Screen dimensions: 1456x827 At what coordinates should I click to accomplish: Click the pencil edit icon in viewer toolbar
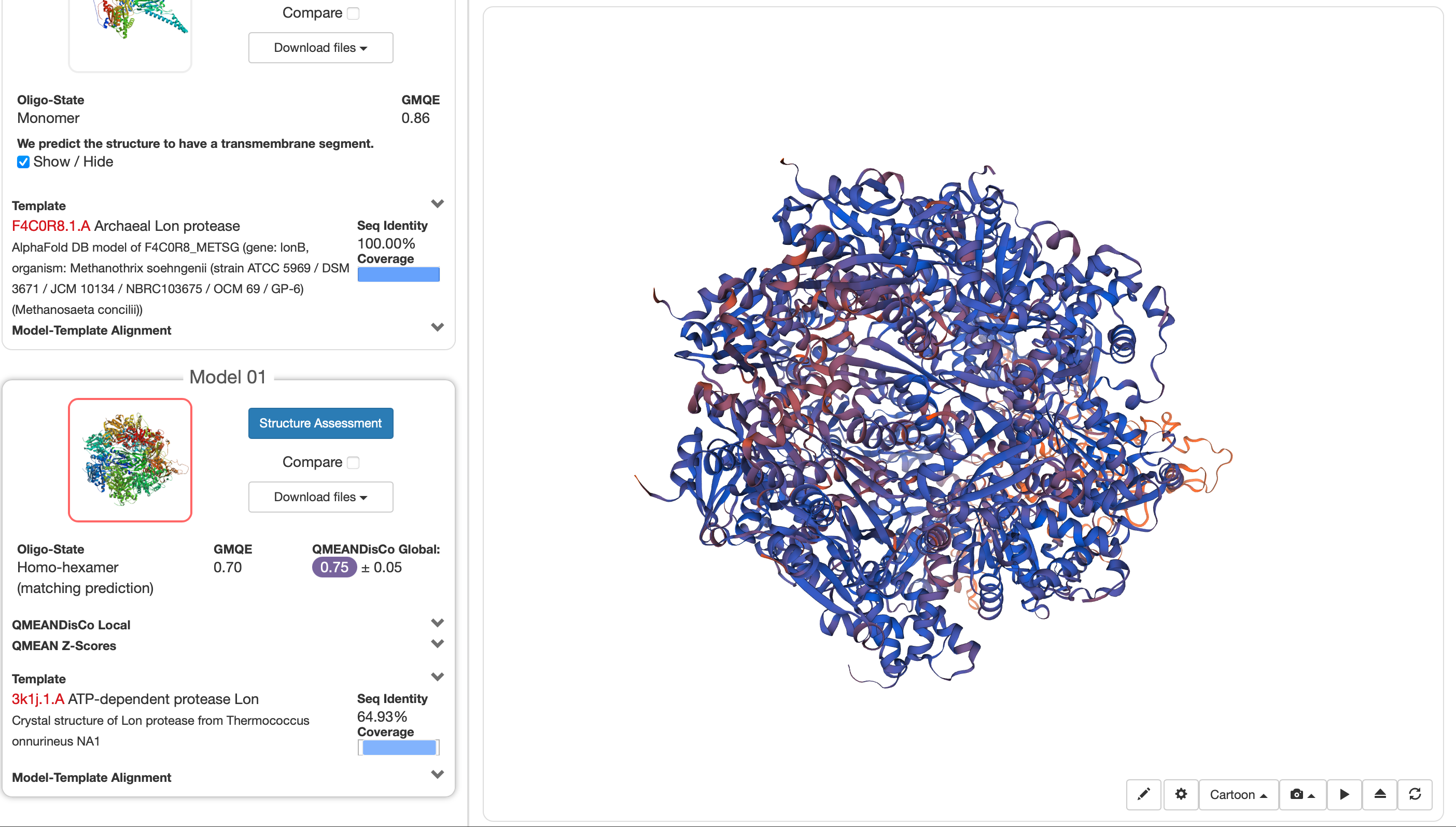pos(1144,794)
